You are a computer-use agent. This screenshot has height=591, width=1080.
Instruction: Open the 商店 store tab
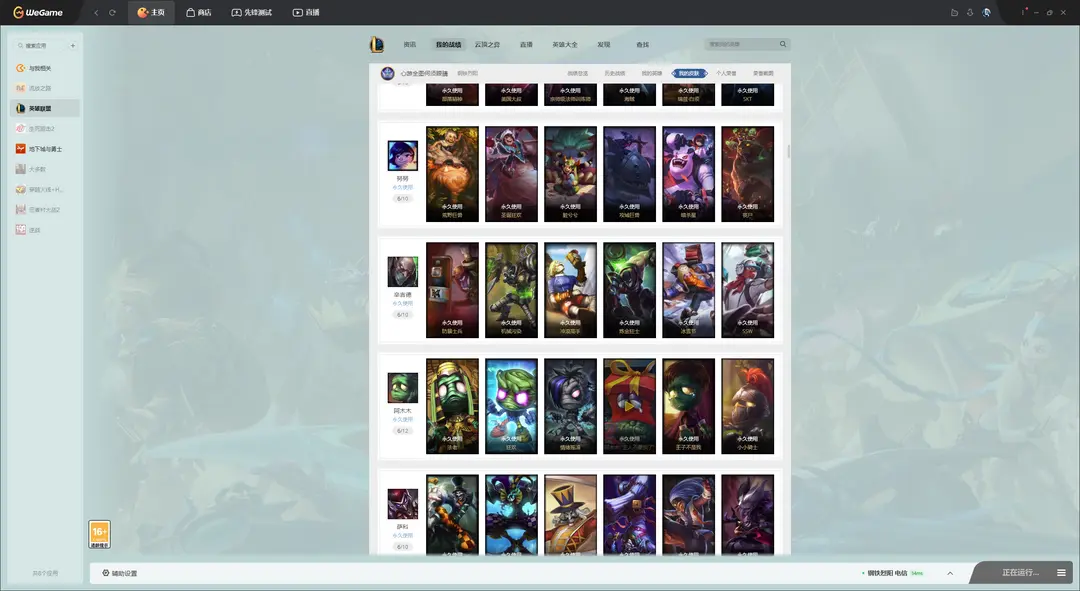198,12
